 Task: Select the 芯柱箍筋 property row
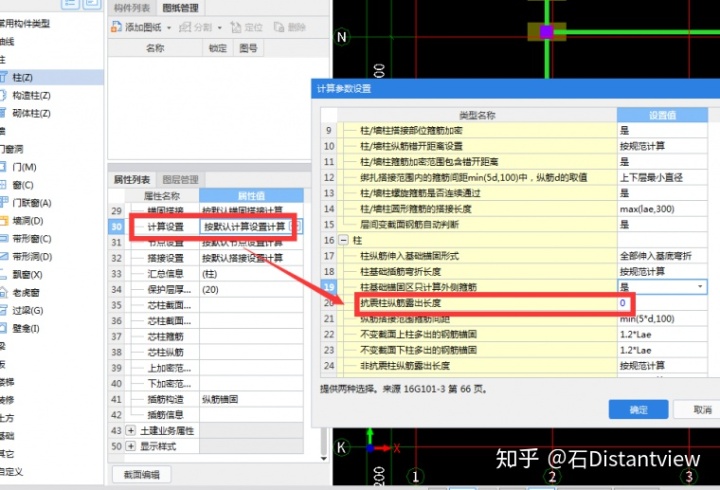206,336
